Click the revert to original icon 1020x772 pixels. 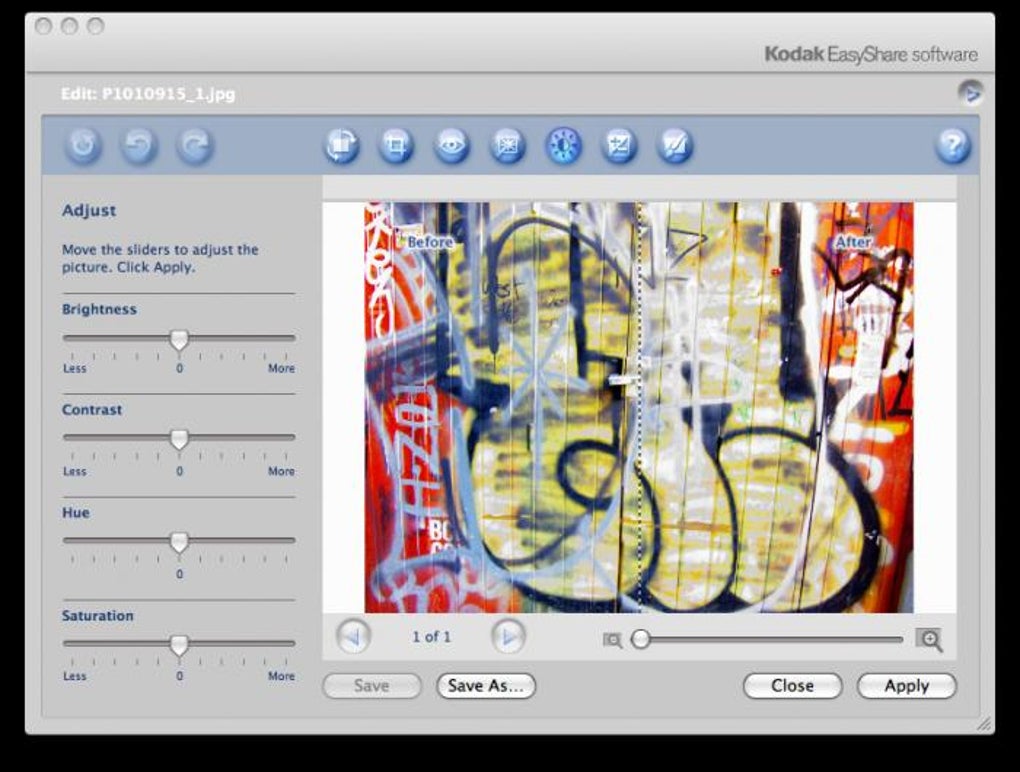pos(83,144)
